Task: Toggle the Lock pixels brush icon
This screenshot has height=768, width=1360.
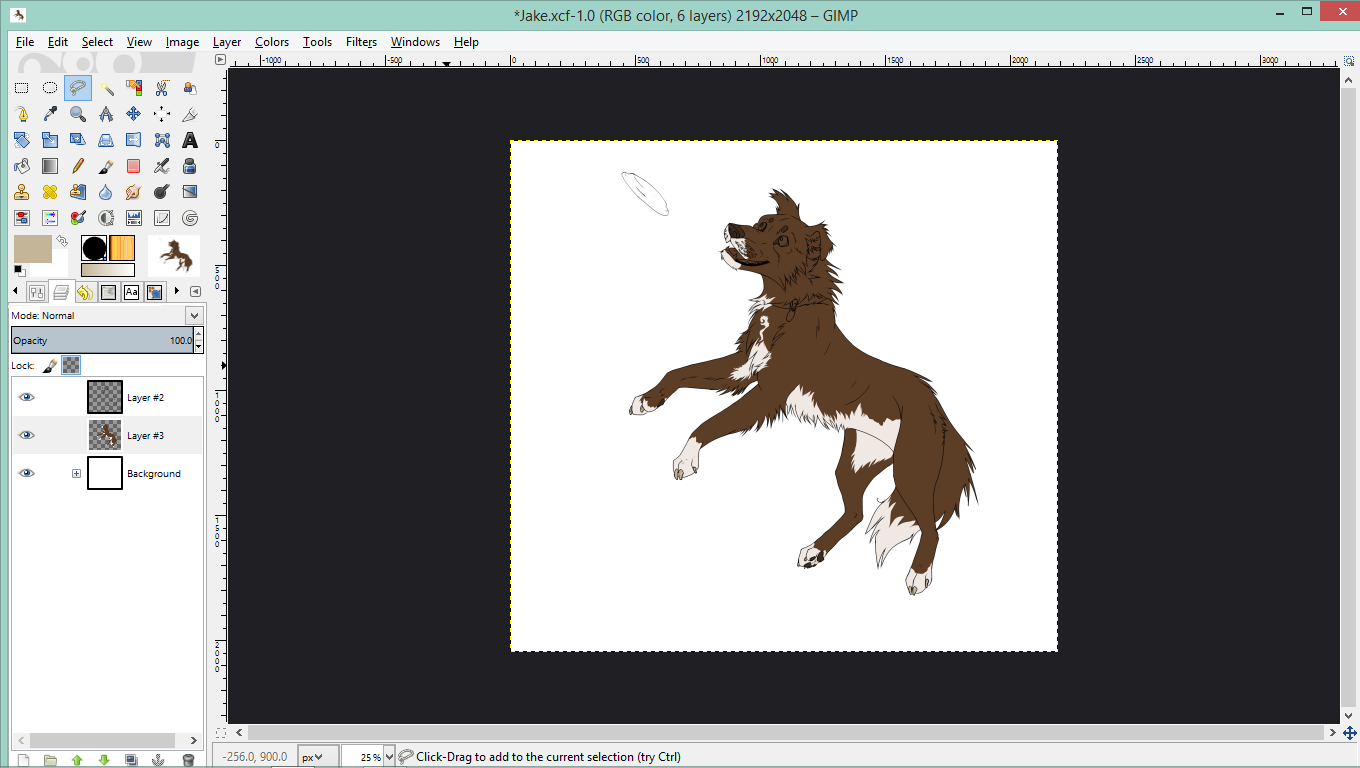Action: pyautogui.click(x=49, y=366)
